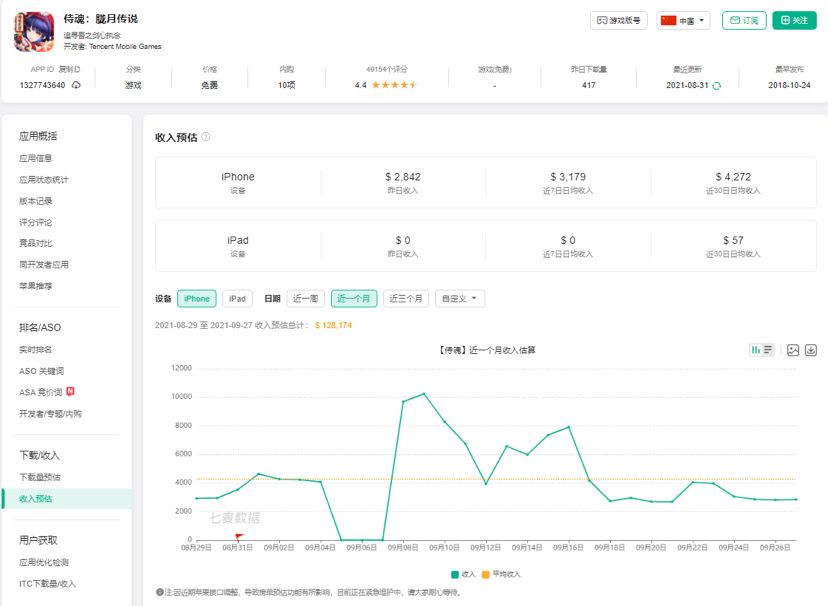This screenshot has width=828, height=606.
Task: Click the red flag marker on the chart
Action: (239, 537)
